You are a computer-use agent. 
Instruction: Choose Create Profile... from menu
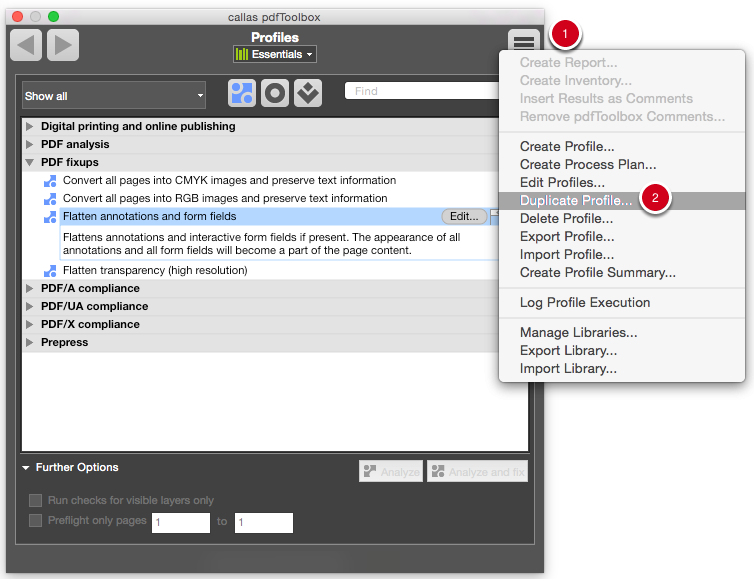[622, 146]
